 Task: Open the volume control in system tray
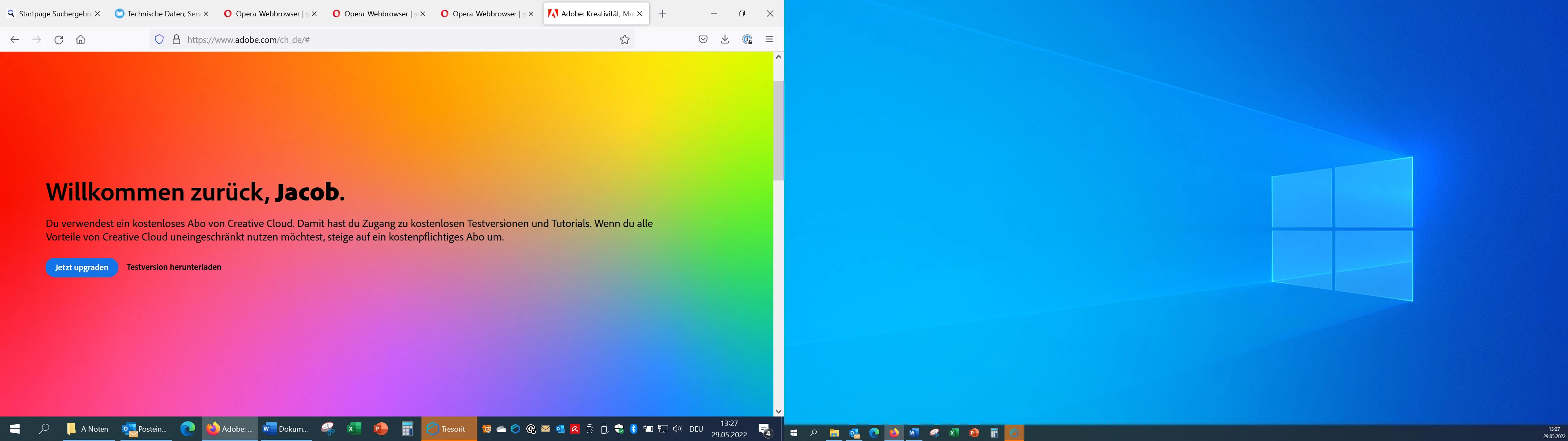tap(677, 429)
